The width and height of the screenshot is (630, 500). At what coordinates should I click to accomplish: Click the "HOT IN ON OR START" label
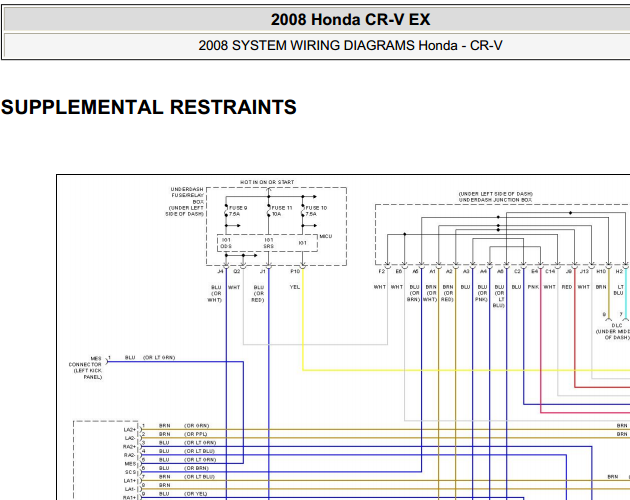[267, 182]
